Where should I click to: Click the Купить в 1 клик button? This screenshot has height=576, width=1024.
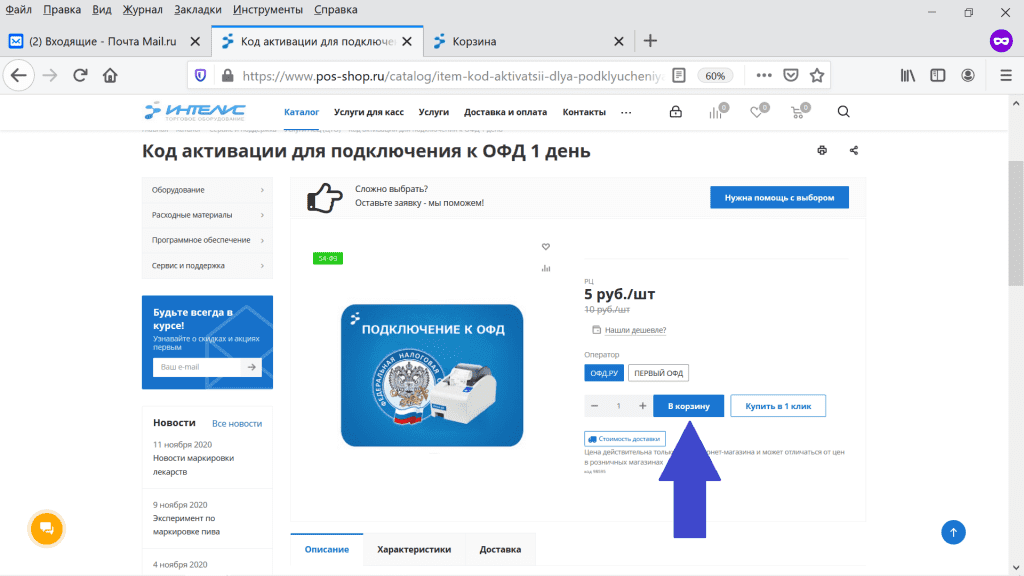[777, 406]
